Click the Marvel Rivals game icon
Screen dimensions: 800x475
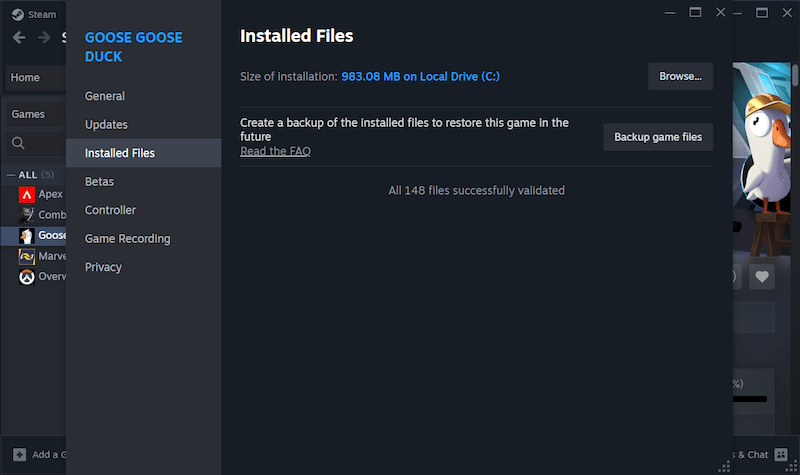[x=27, y=256]
